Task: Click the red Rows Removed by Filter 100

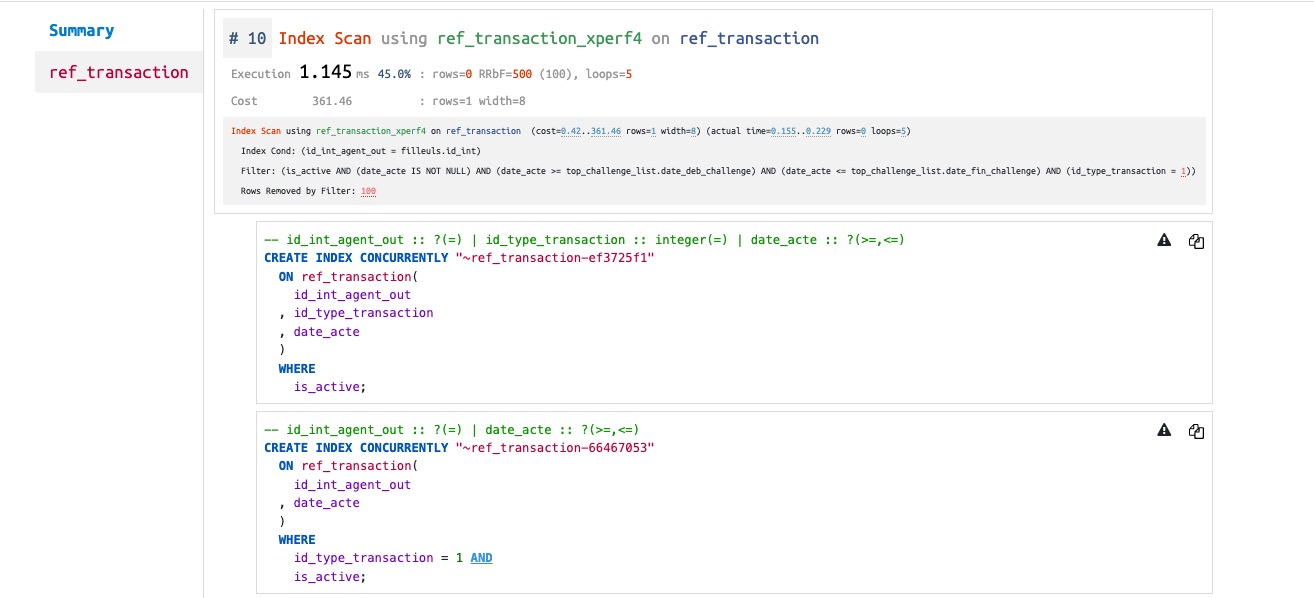Action: coord(368,191)
